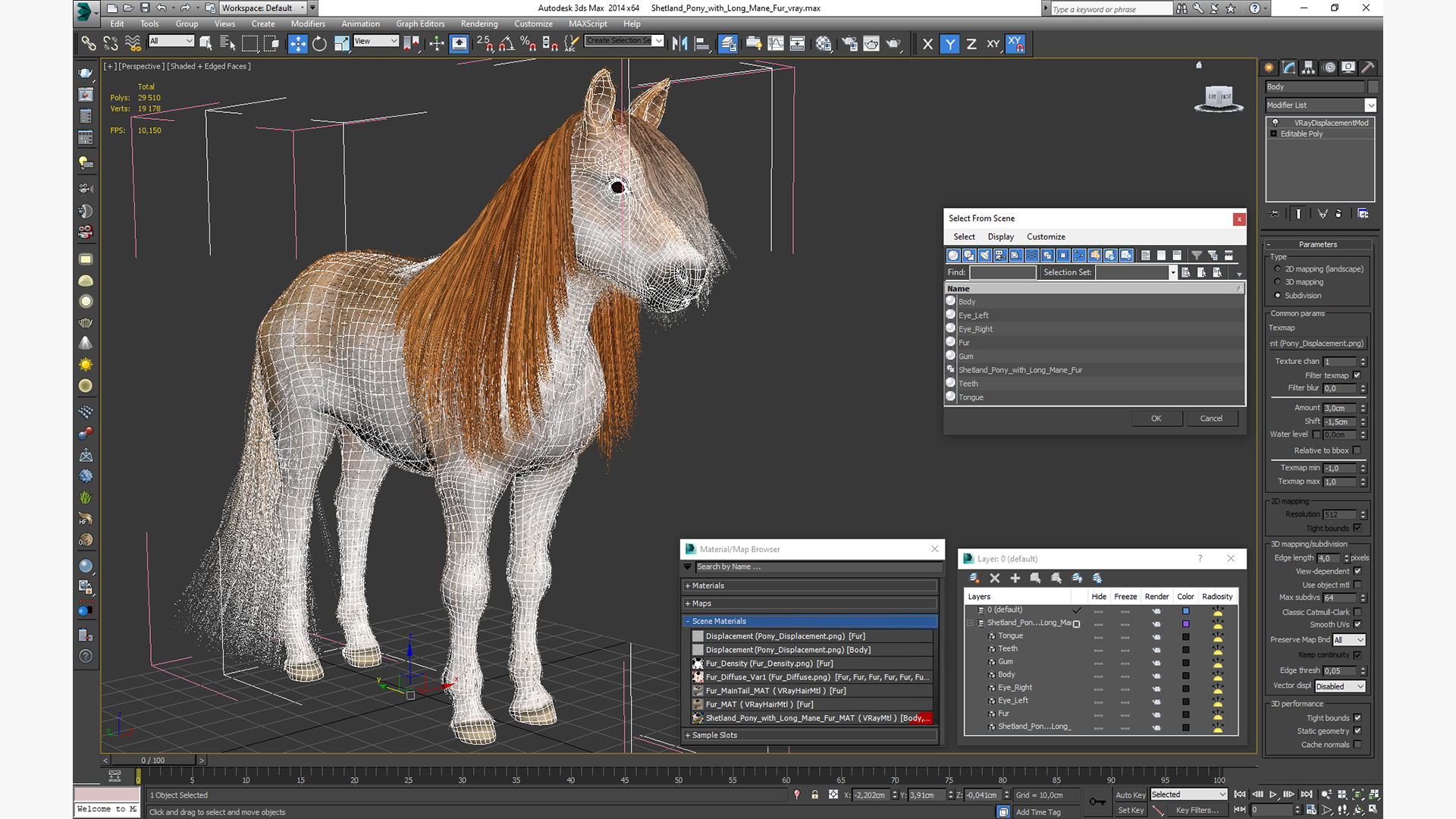Enable the Use object mtl checkbox

tap(1357, 585)
